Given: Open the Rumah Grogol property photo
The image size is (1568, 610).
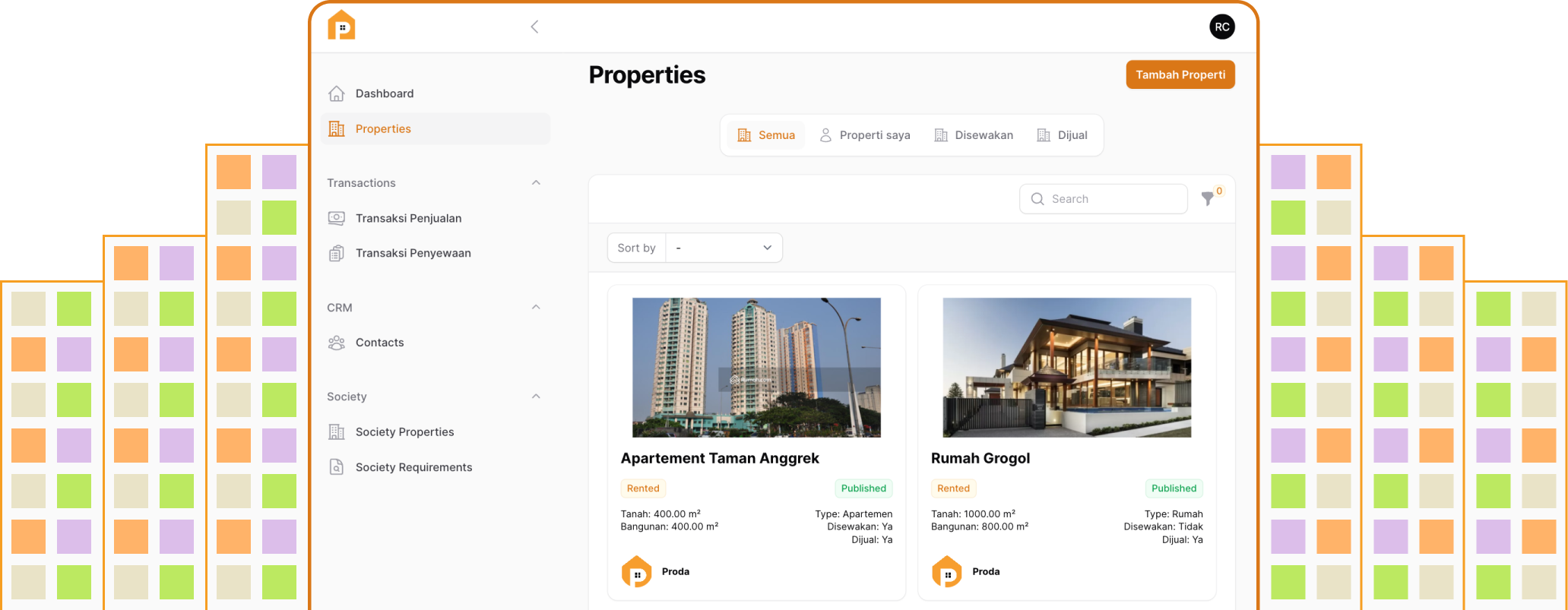Looking at the screenshot, I should tap(1066, 368).
